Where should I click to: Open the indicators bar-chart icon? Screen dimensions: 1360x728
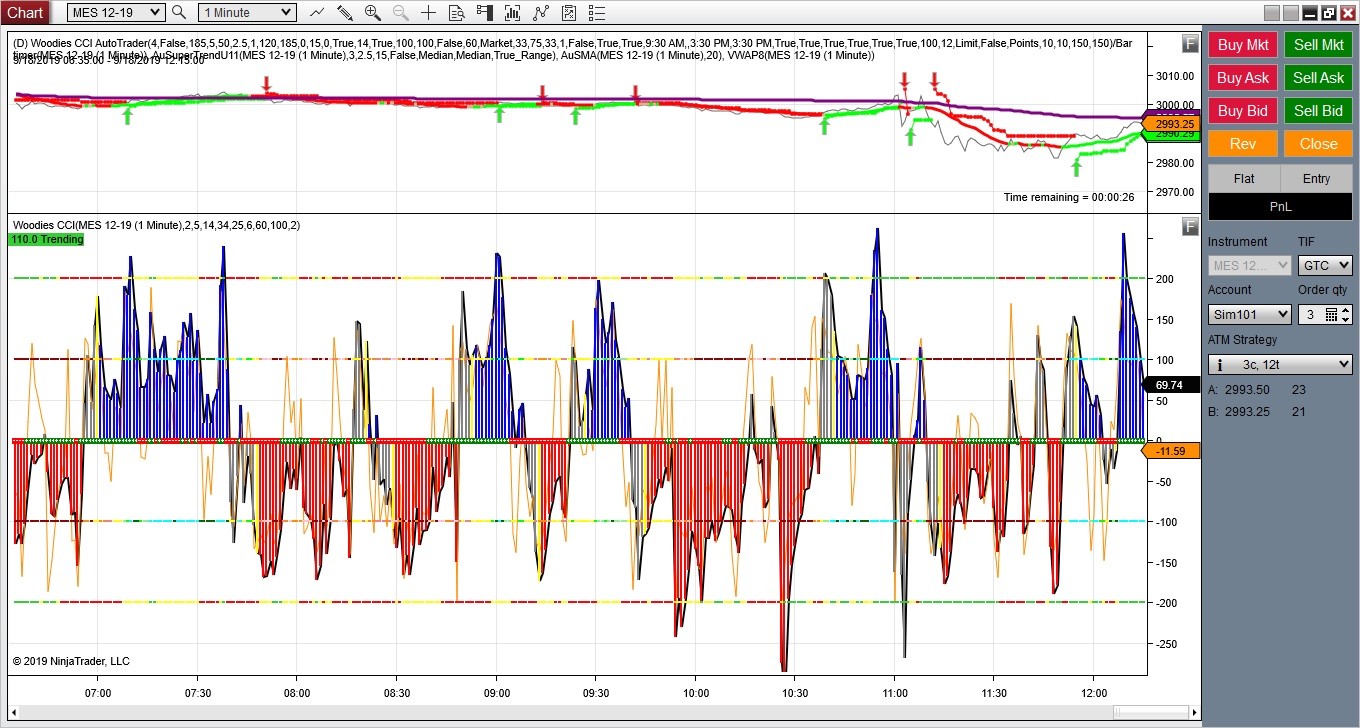513,13
